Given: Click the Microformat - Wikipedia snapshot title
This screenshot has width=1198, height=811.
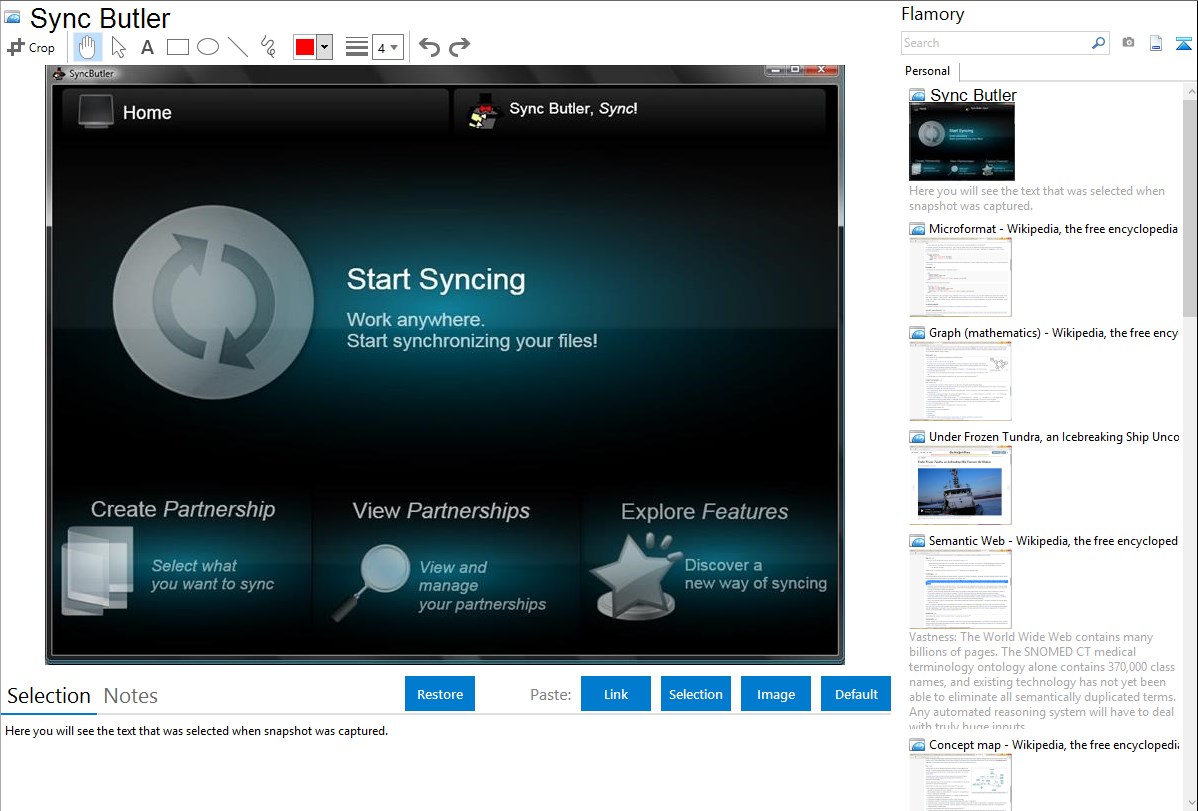Looking at the screenshot, I should pyautogui.click(x=1053, y=229).
